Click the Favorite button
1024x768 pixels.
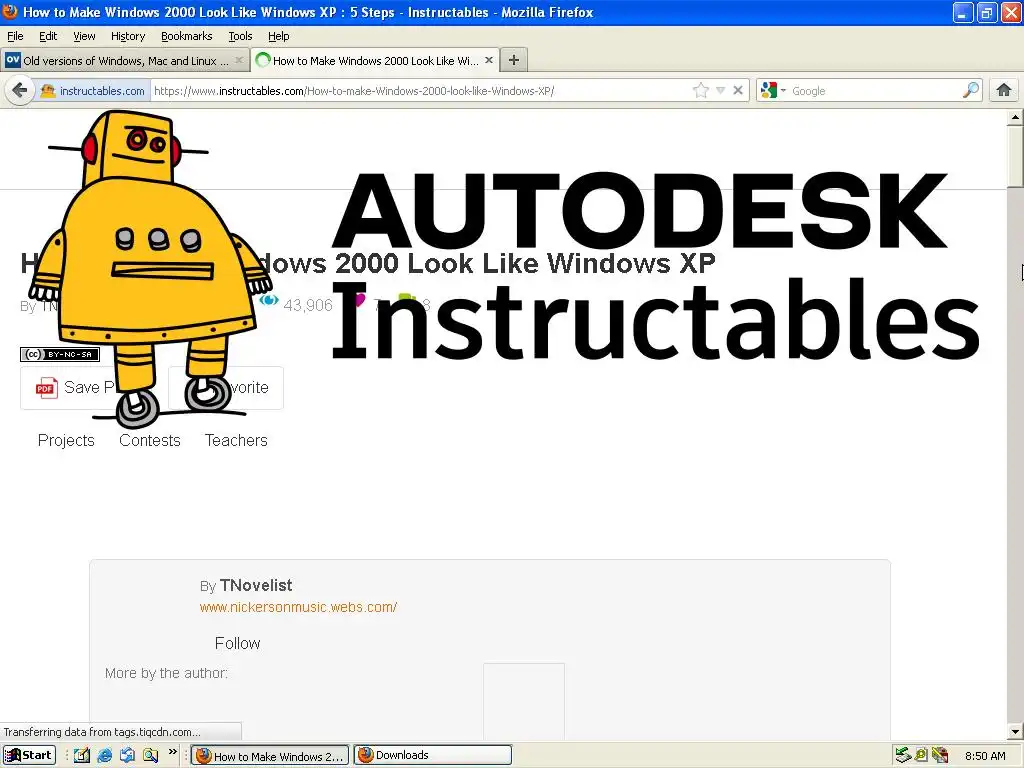227,388
